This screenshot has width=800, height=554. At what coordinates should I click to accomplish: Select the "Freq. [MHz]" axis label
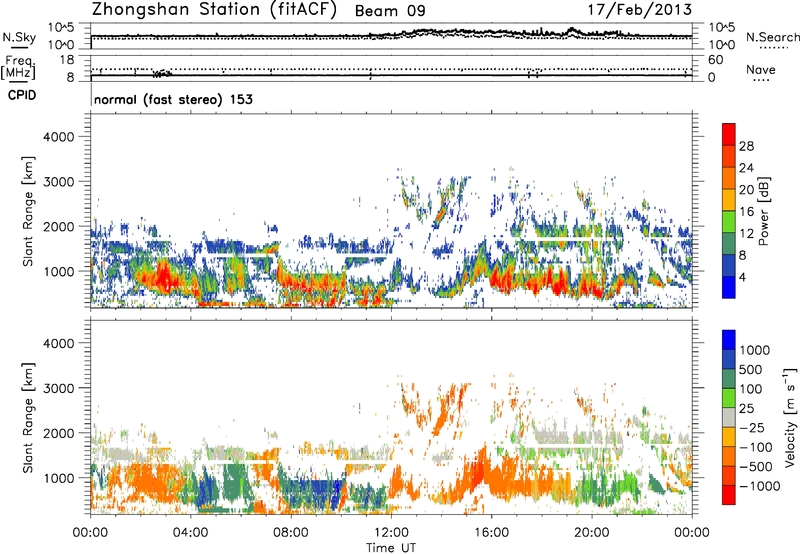(x=18, y=68)
